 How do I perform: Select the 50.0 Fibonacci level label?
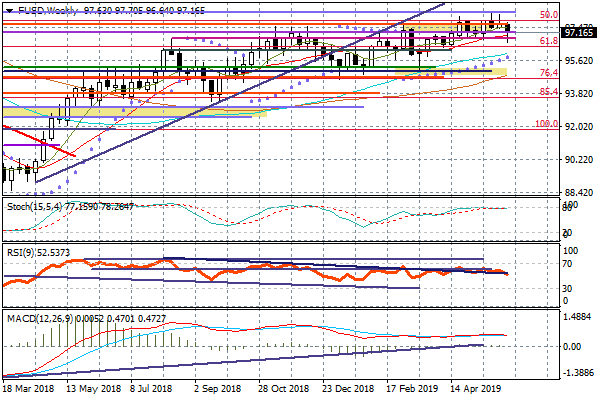tap(548, 16)
